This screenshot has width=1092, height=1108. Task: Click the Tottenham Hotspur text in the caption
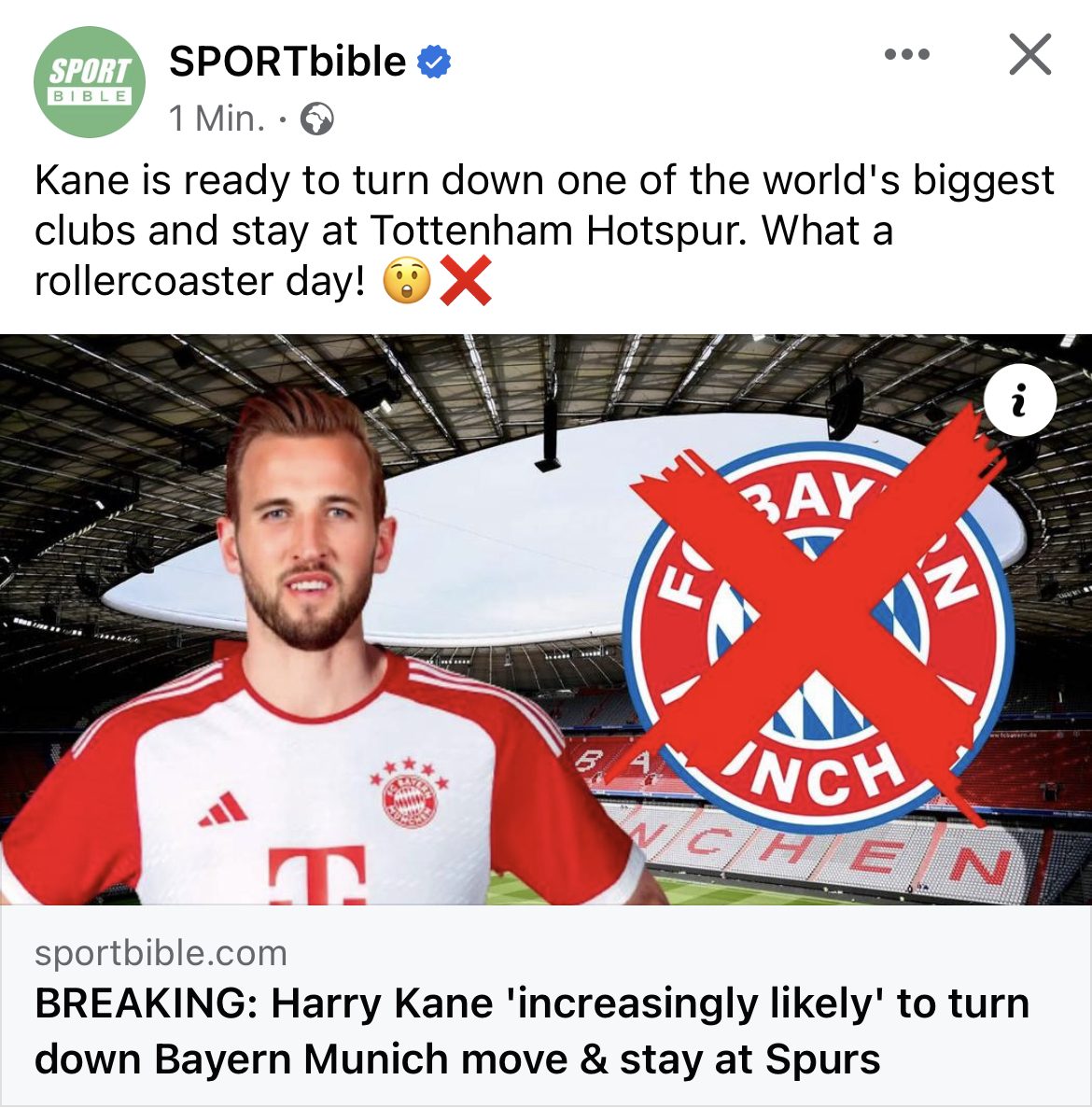click(558, 231)
